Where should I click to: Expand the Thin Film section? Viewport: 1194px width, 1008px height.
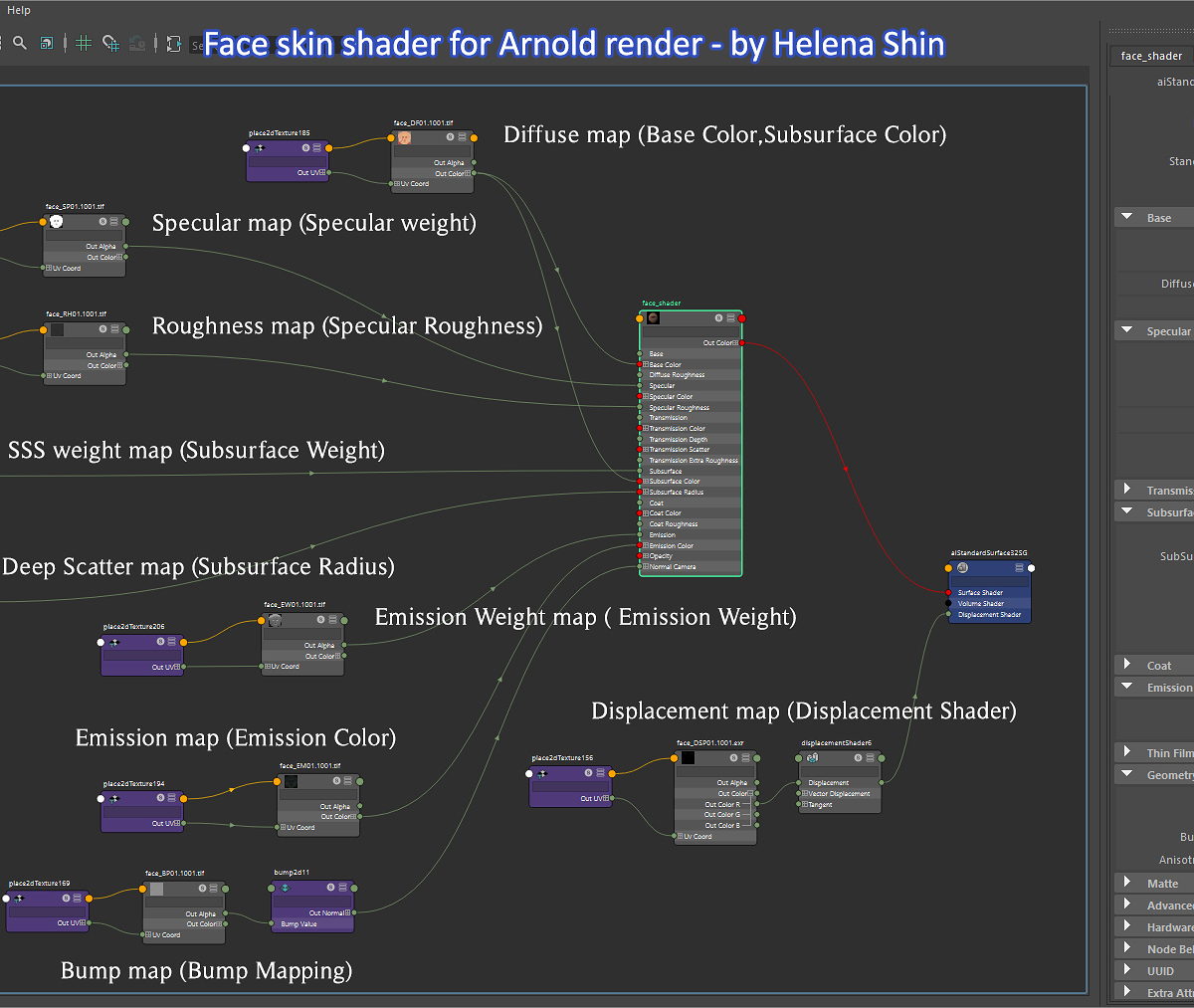[x=1127, y=752]
